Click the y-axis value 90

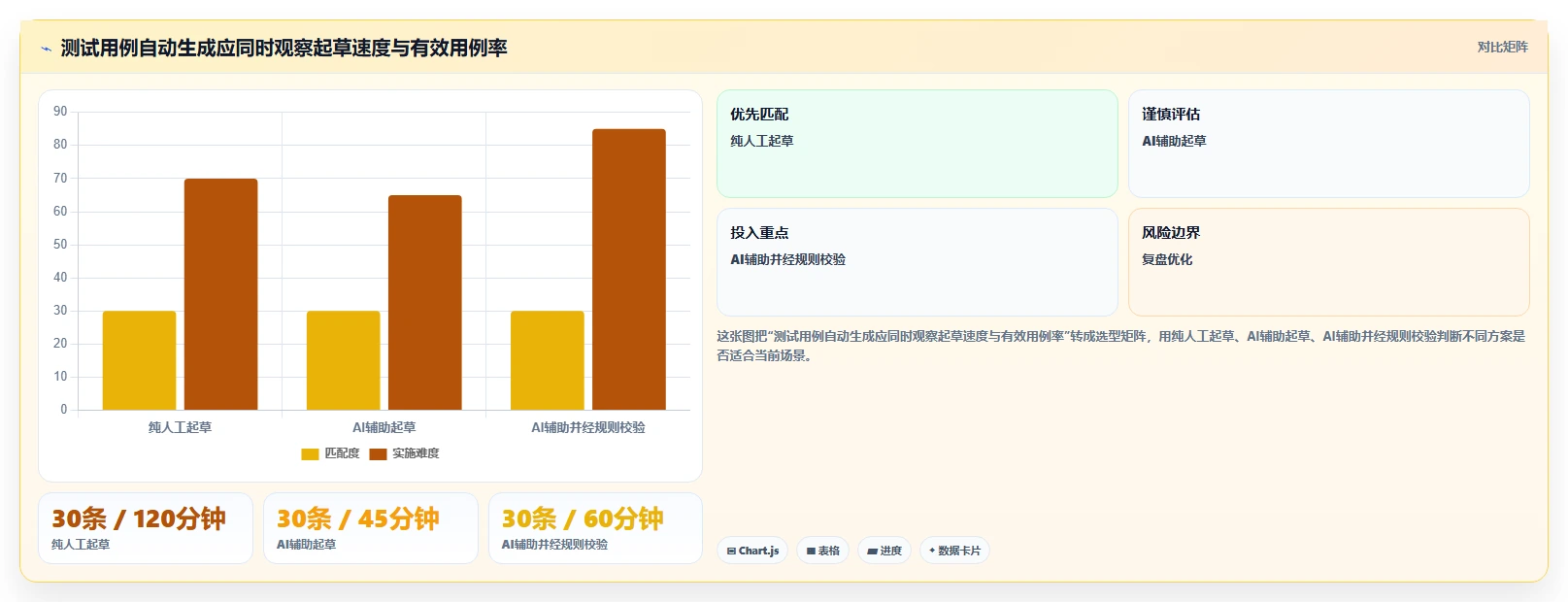click(60, 112)
